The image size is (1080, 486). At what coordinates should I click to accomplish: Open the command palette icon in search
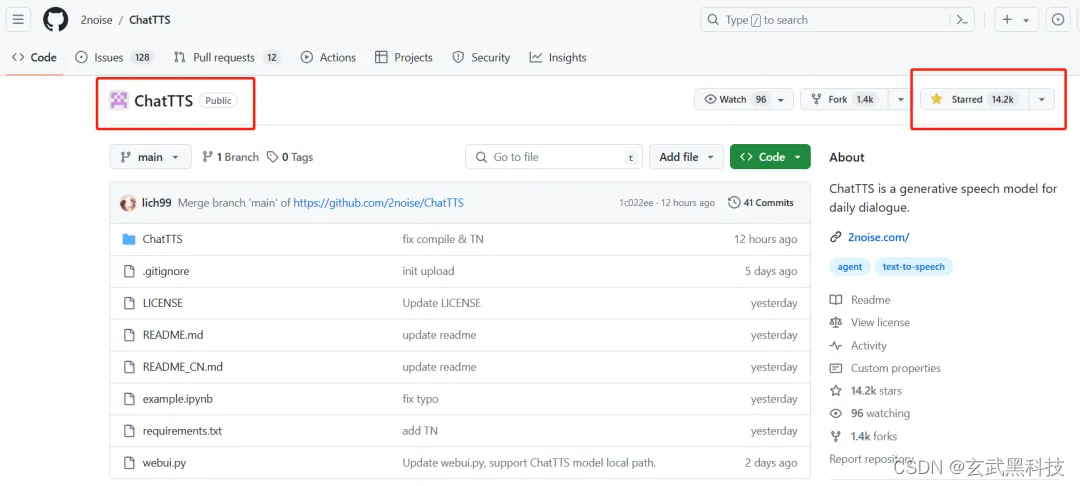click(962, 21)
